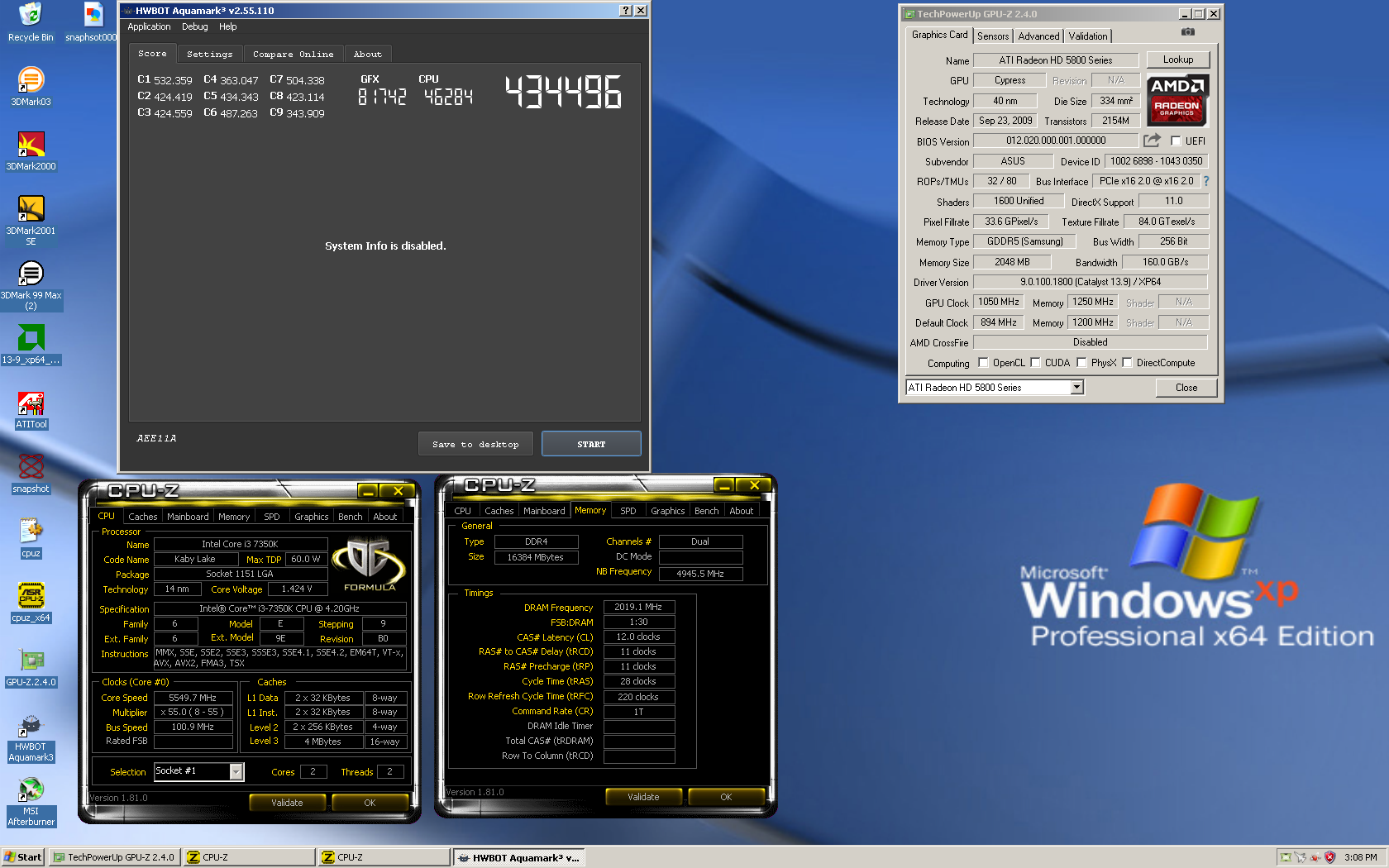Launch the 3DMark2001 SE desktop shortcut

(31, 220)
